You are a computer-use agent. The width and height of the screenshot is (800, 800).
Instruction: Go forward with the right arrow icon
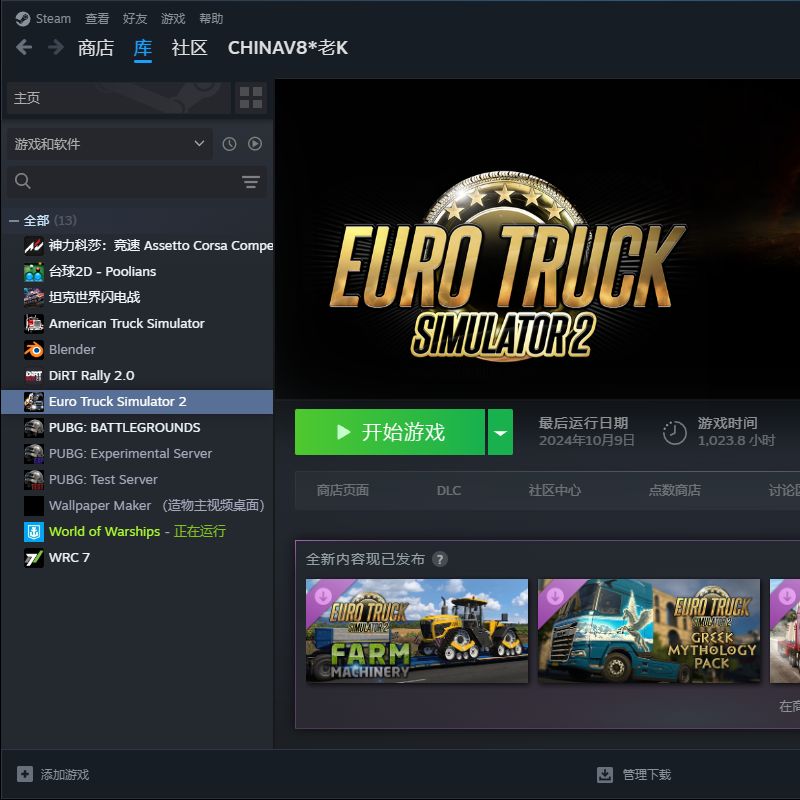tap(56, 47)
